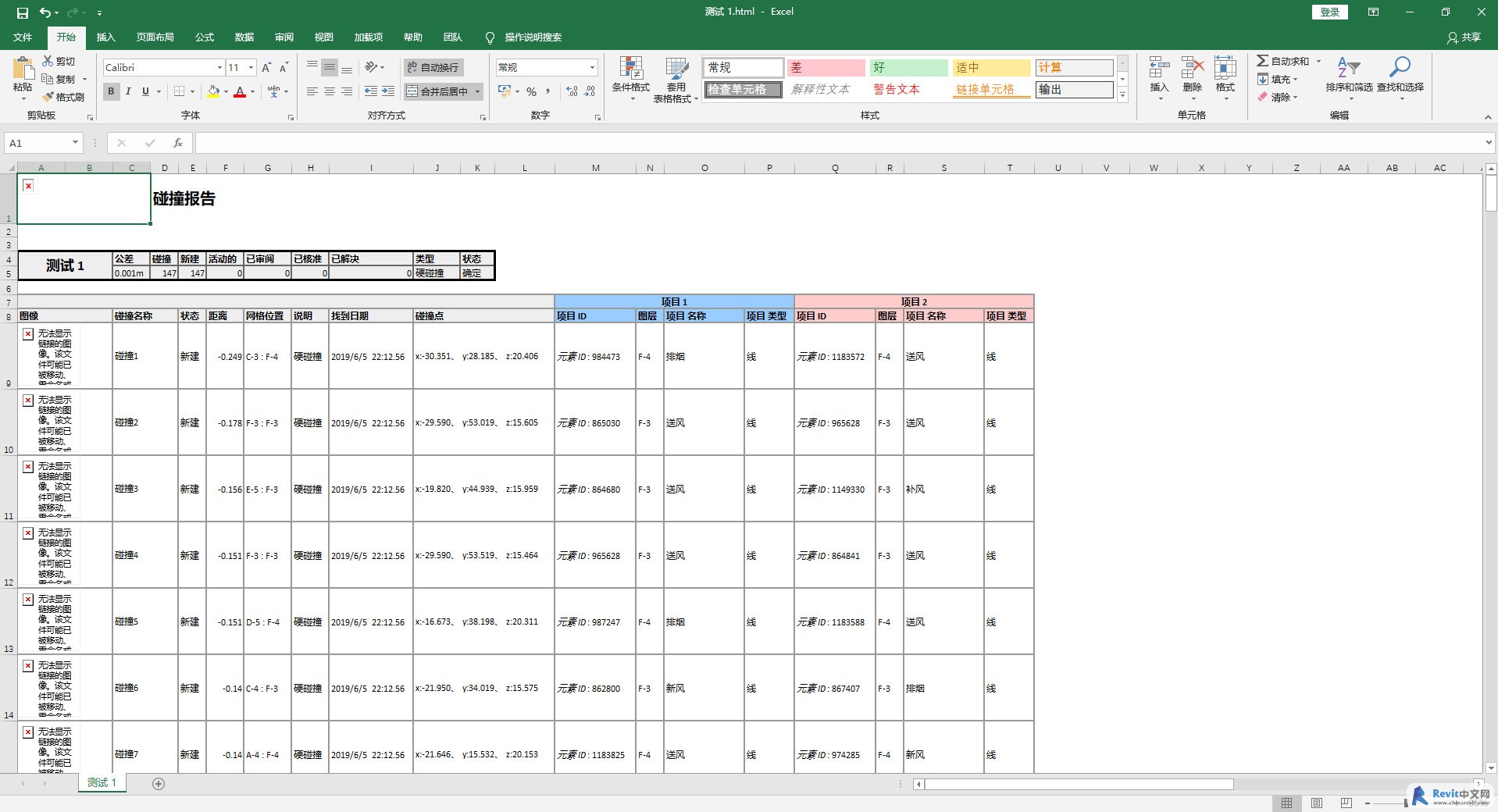Toggle Normal view in status bar

click(1286, 803)
